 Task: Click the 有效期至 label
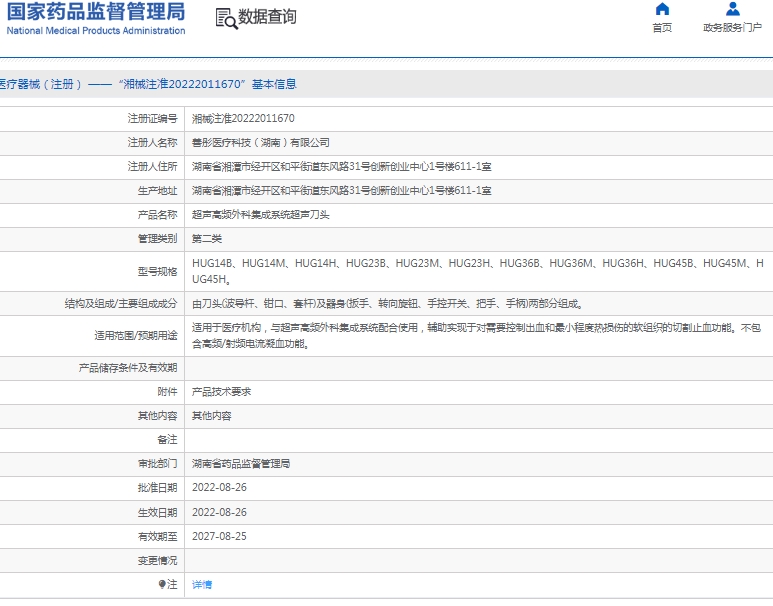157,536
